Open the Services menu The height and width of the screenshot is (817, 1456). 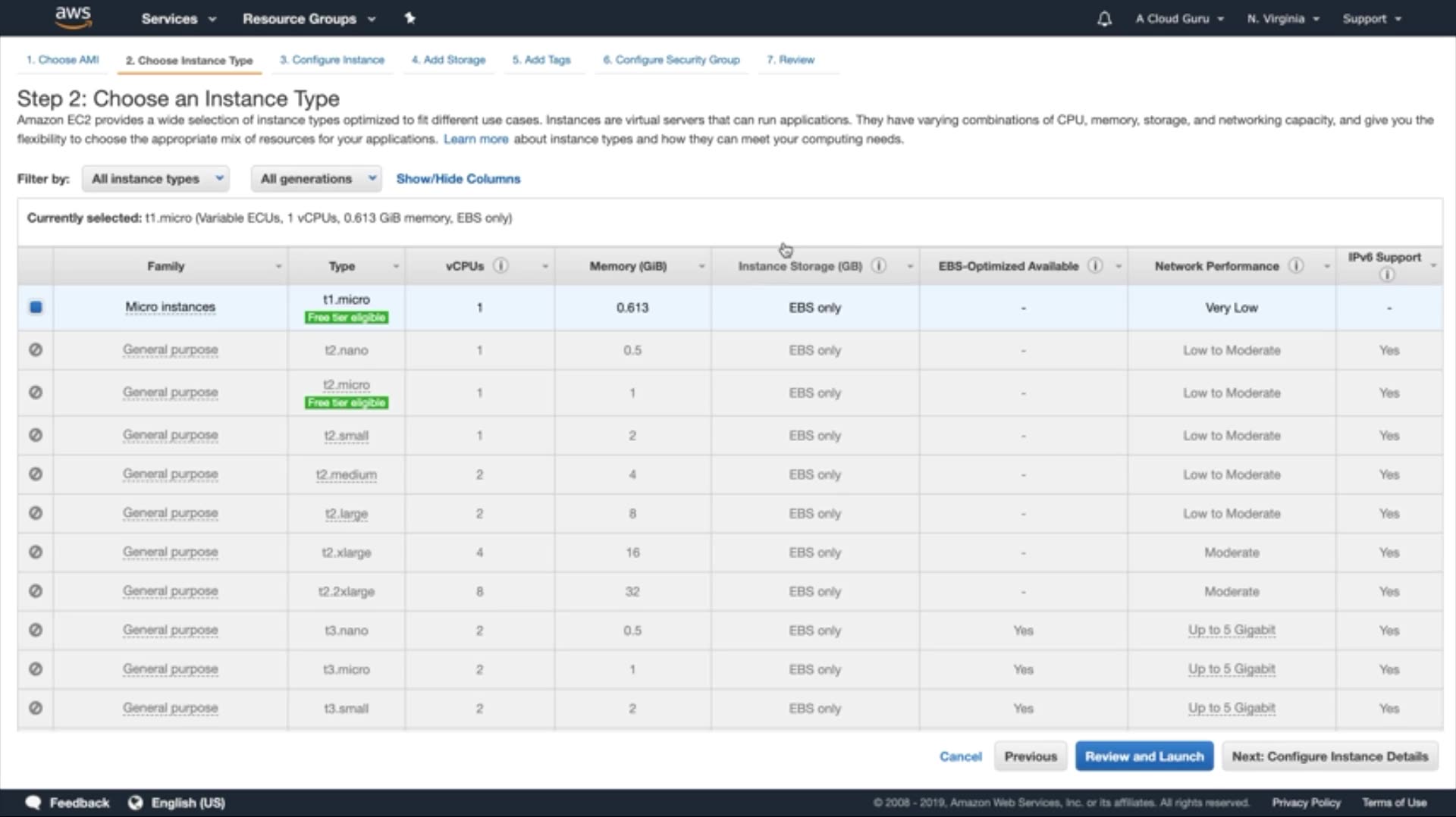[178, 18]
